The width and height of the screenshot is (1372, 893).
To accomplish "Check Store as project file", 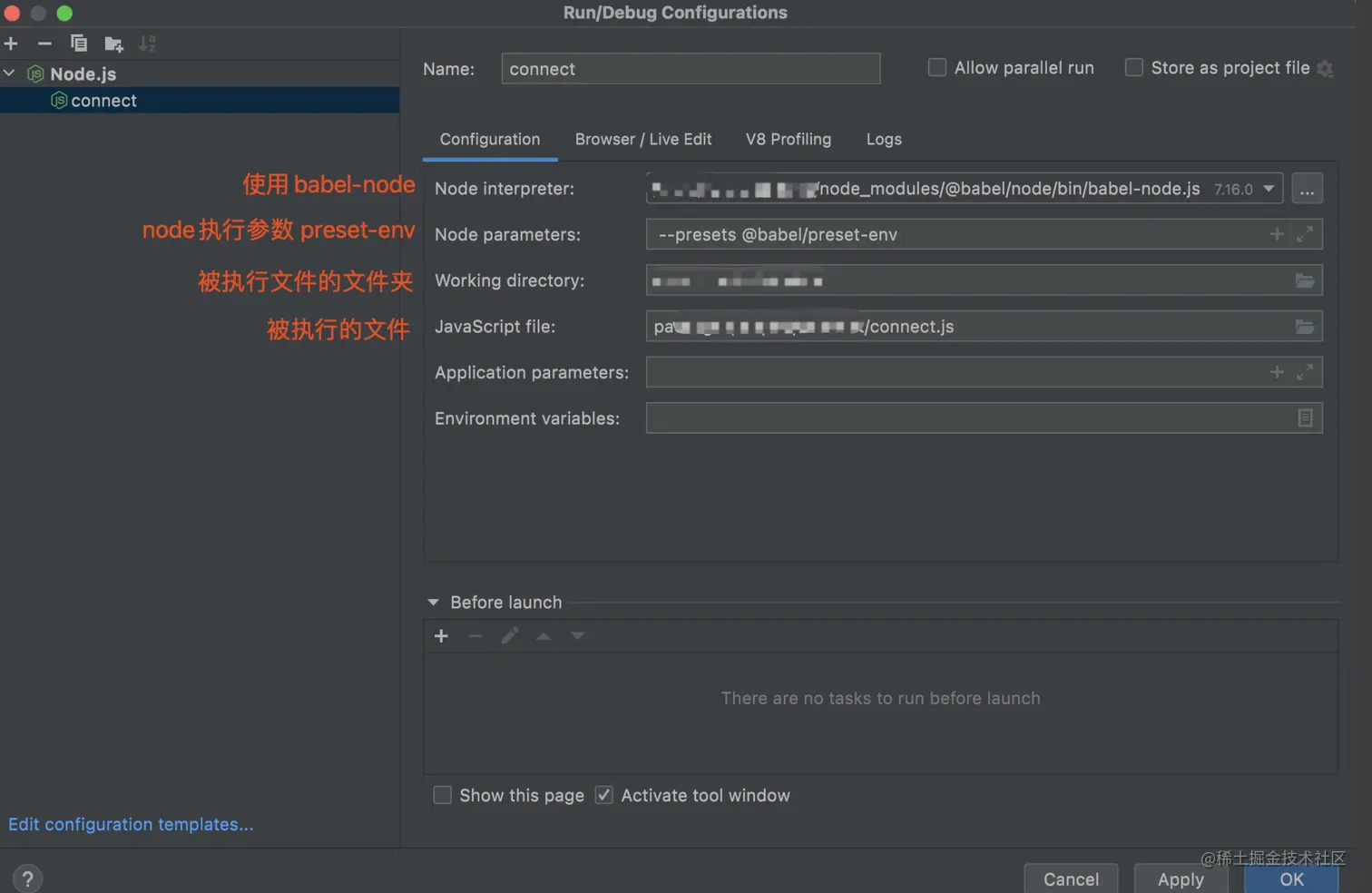I will point(1134,68).
